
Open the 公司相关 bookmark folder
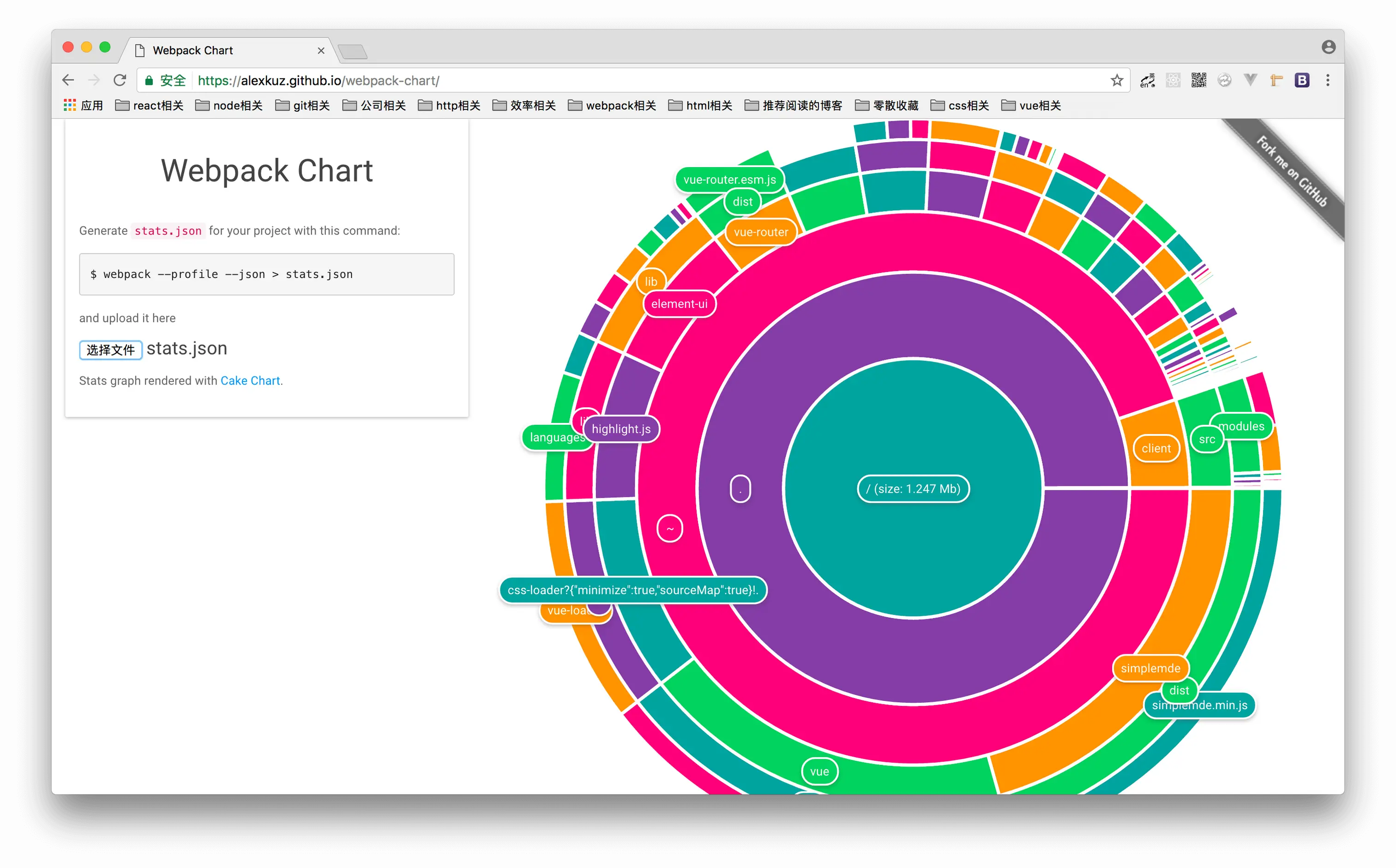[374, 106]
